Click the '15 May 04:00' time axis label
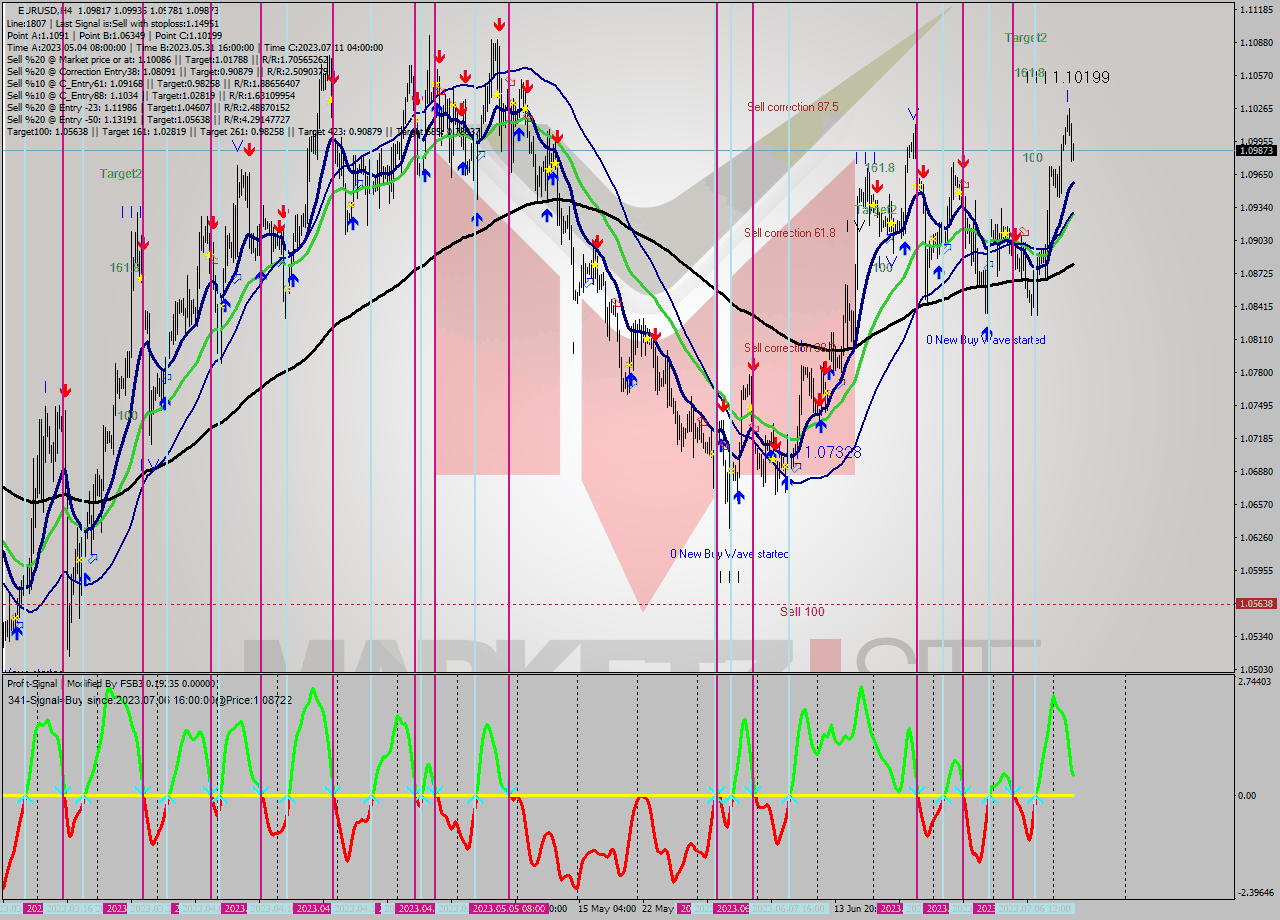 tap(606, 909)
